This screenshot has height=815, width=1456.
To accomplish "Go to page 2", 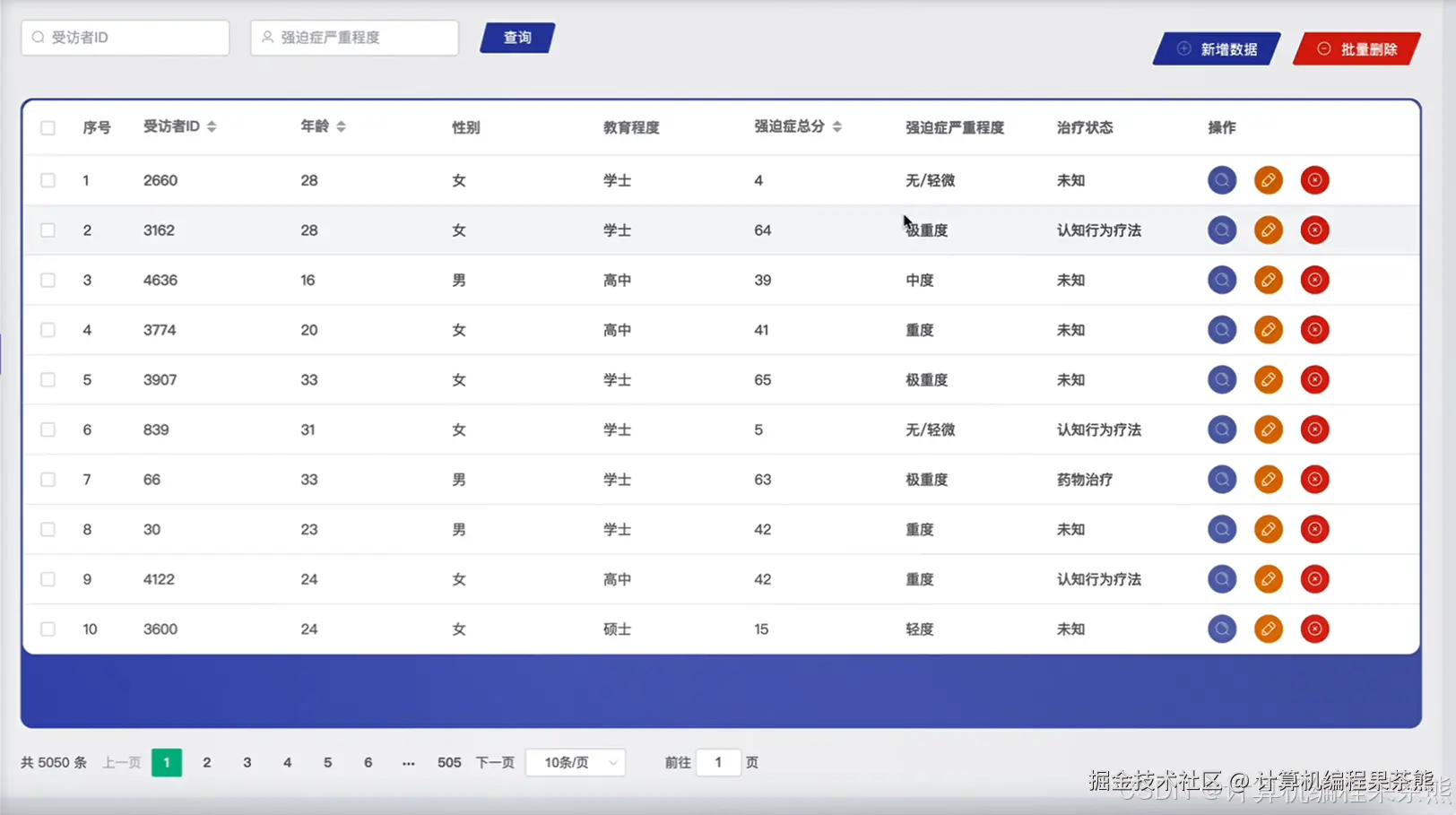I will click(x=207, y=762).
